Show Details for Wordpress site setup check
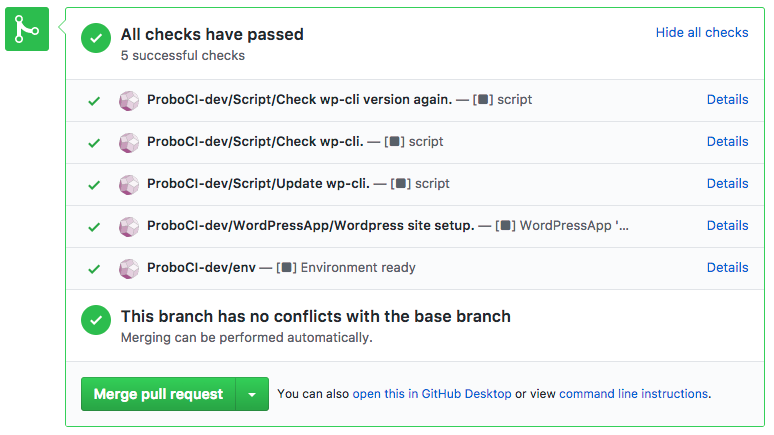 (x=727, y=226)
